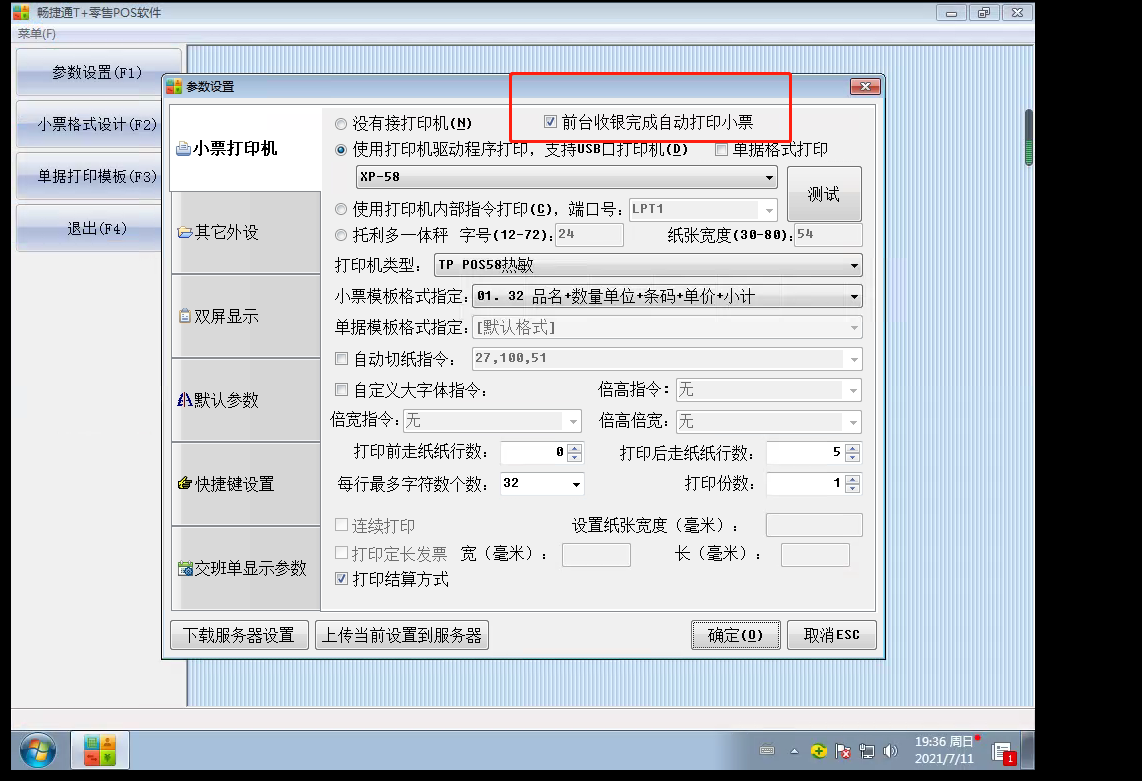This screenshot has width=1142, height=781.
Task: Click the notification icon with red badge
Action: pyautogui.click(x=1003, y=753)
